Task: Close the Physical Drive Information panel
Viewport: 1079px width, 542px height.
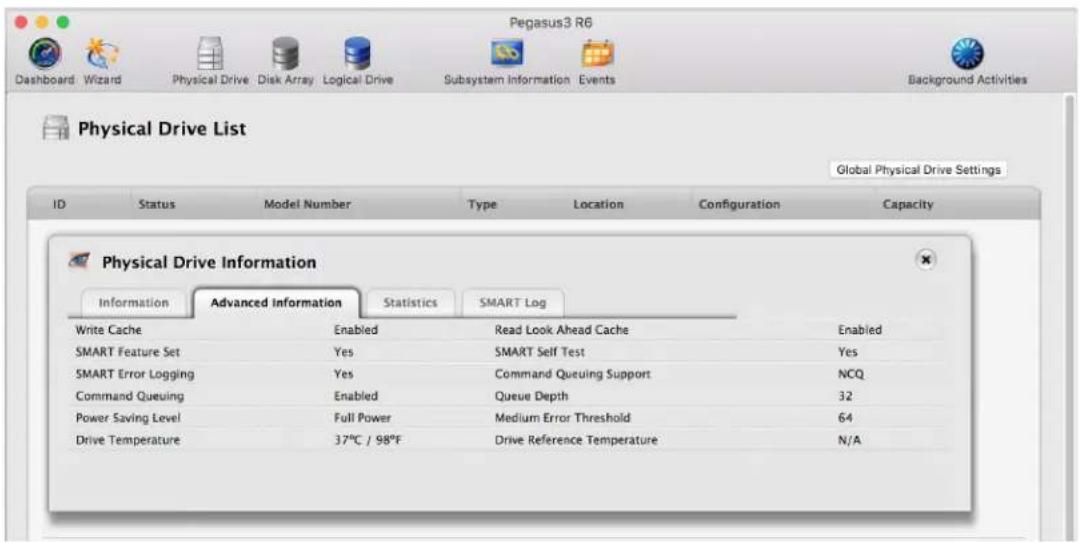Action: pyautogui.click(x=926, y=259)
